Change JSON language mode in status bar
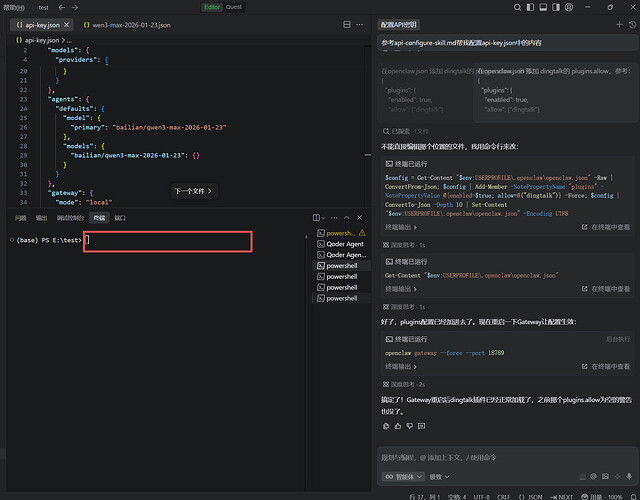The width and height of the screenshot is (640, 500). coord(531,497)
